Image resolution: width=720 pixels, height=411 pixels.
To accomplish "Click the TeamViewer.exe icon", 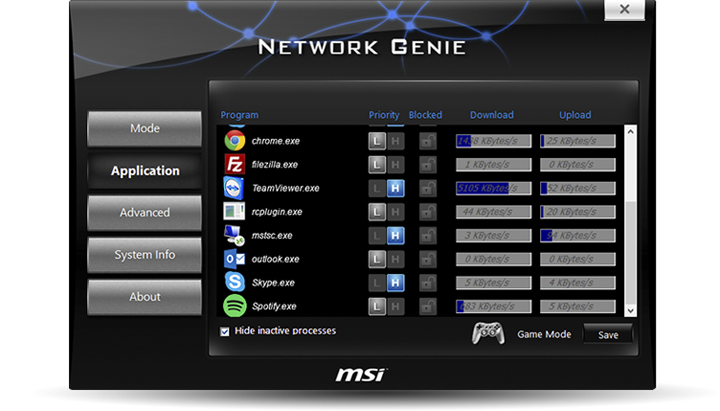I will click(234, 188).
